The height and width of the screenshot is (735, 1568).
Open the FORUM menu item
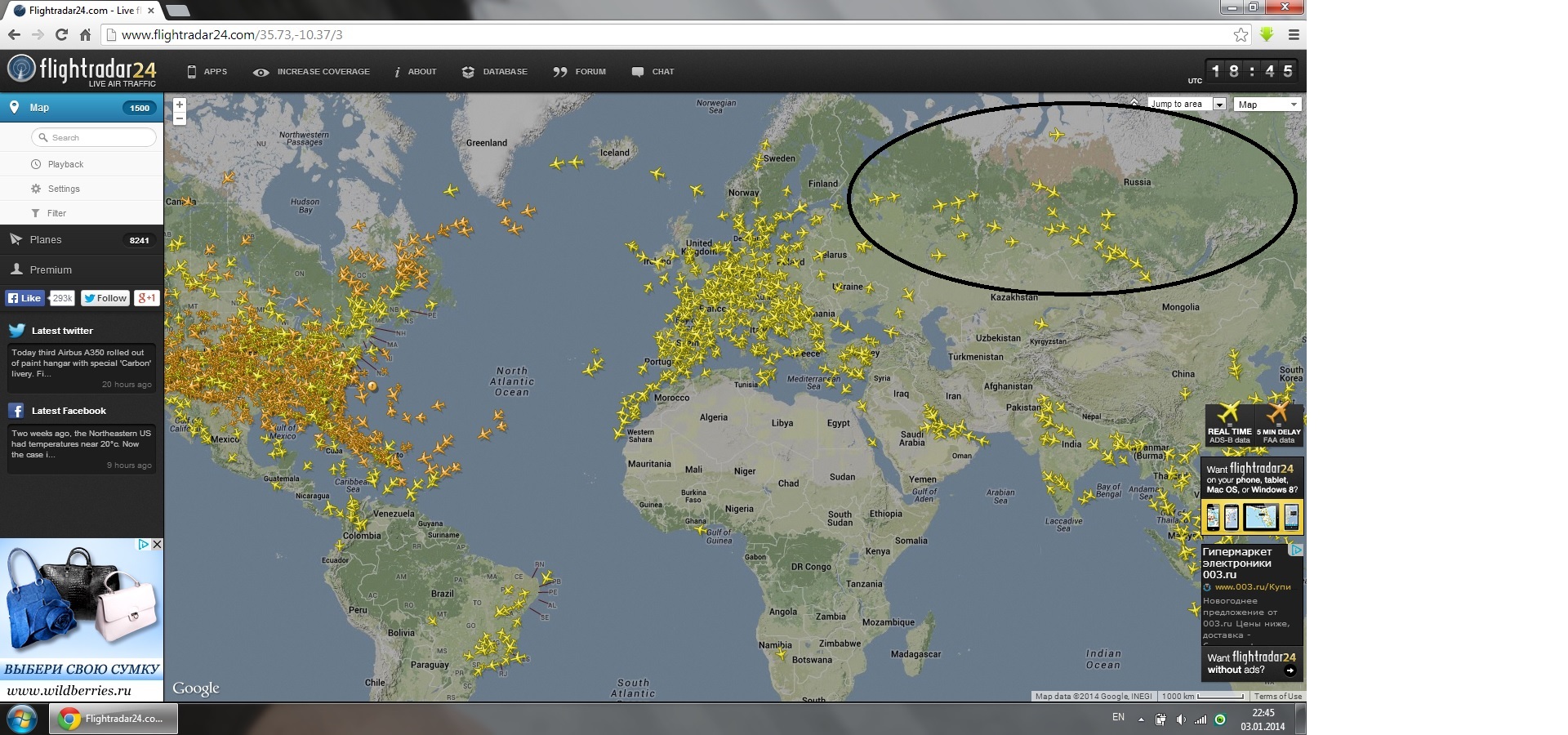580,72
